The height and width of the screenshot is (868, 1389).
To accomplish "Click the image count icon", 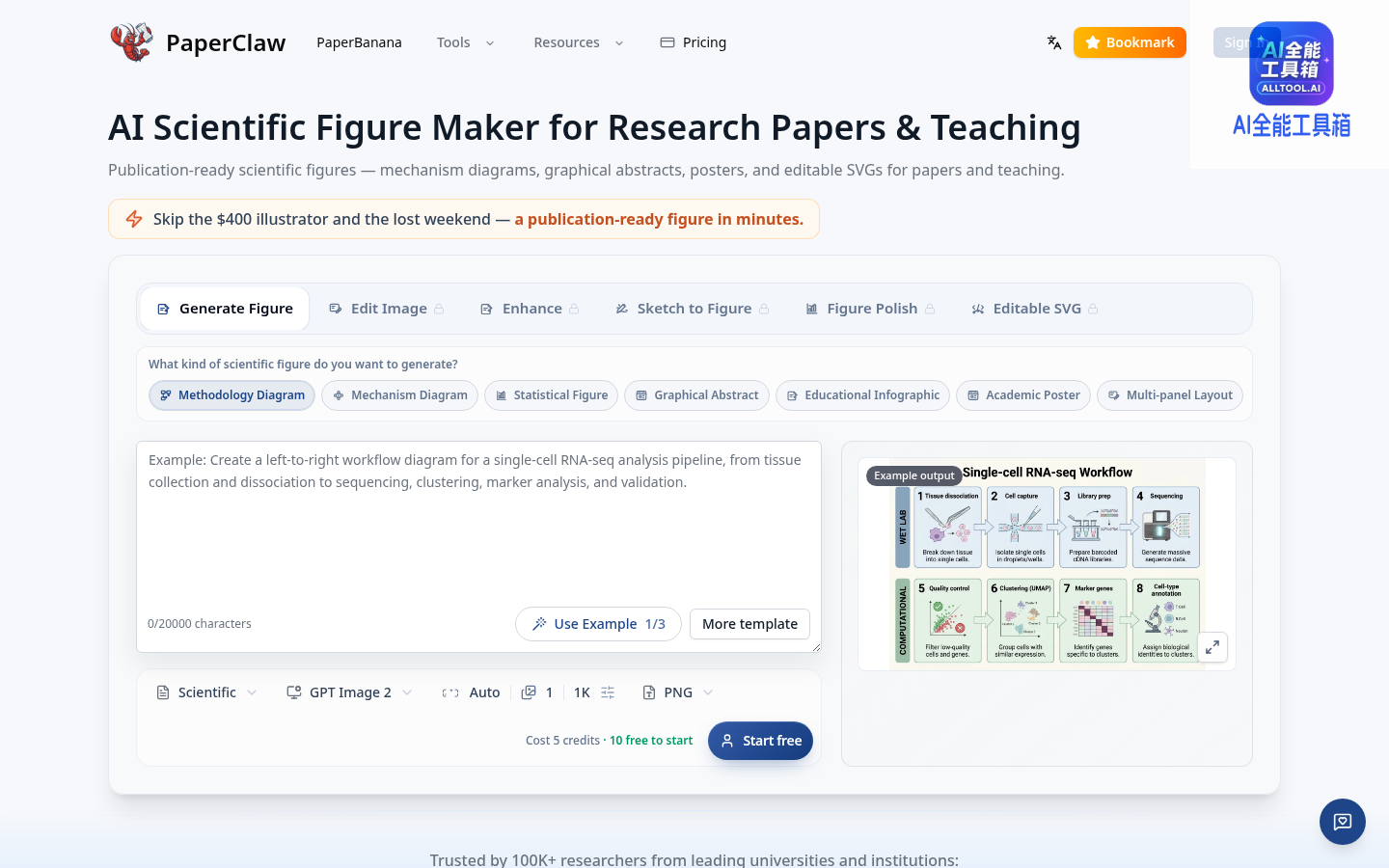I will (x=529, y=692).
